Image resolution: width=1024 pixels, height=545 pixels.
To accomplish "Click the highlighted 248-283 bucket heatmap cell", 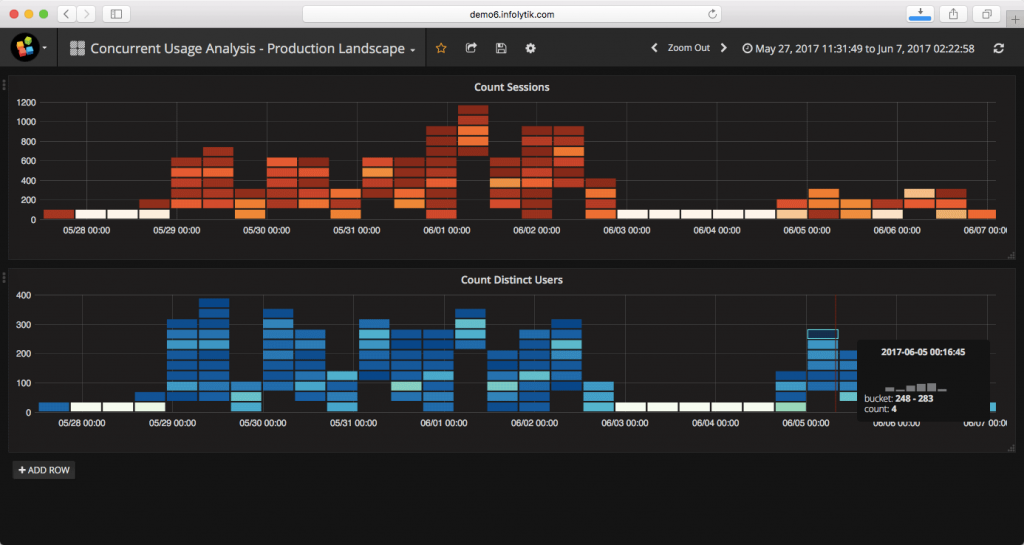I will point(823,334).
